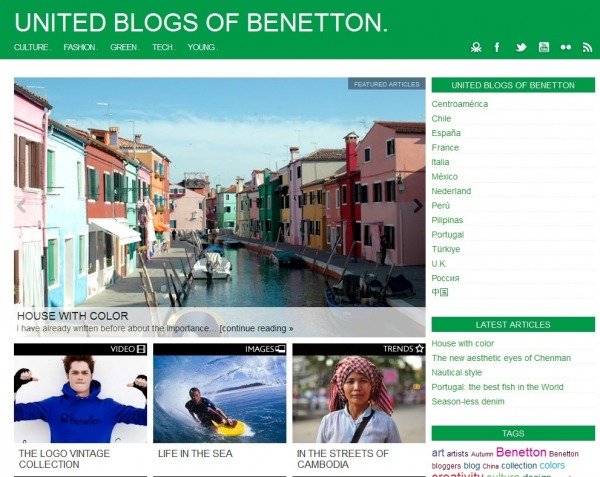Viewport: 600px width, 477px height.
Task: Open the Twitter bird icon
Action: [x=521, y=47]
